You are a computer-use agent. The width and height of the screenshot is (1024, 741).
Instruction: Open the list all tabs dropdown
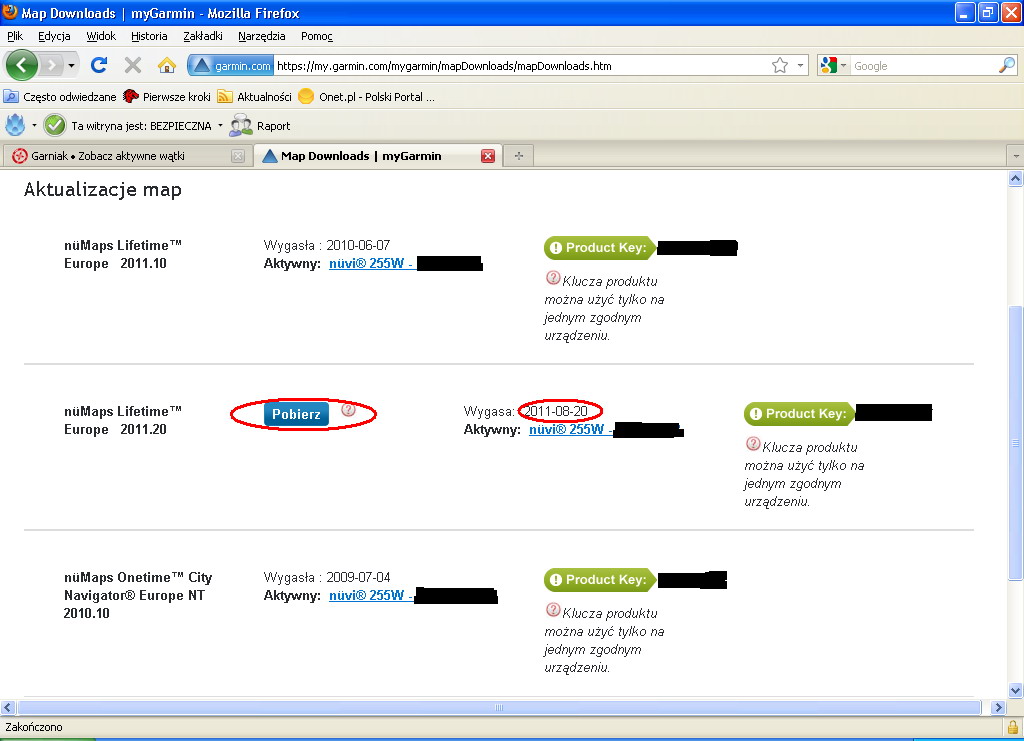(1016, 156)
